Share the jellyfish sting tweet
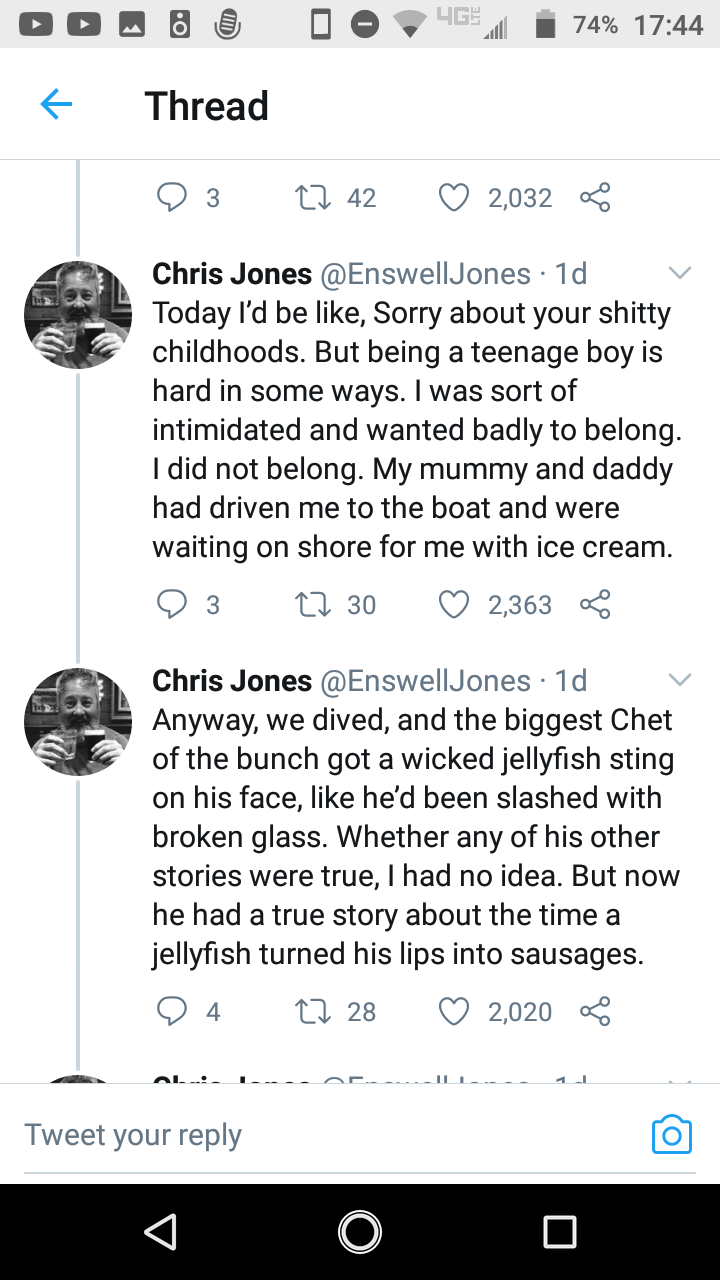 pyautogui.click(x=595, y=1011)
